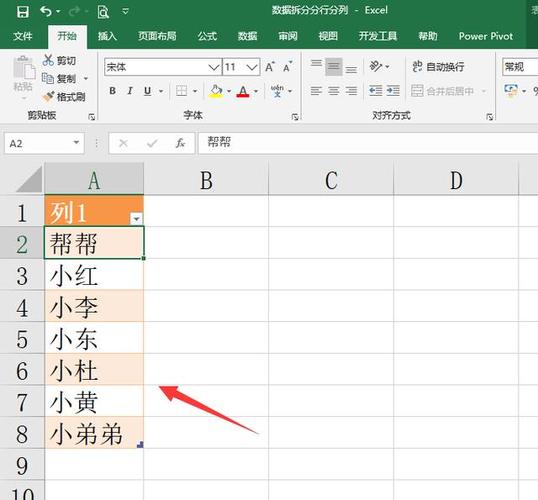
Task: Open fill color dropdown arrow
Action: click(229, 91)
